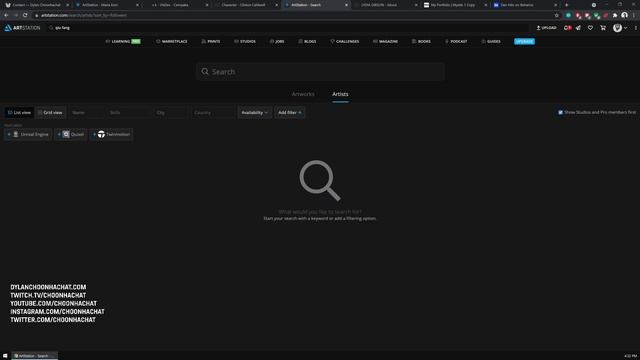Open the Prints menu item
Screen dimensions: 640x360
[x=211, y=42]
